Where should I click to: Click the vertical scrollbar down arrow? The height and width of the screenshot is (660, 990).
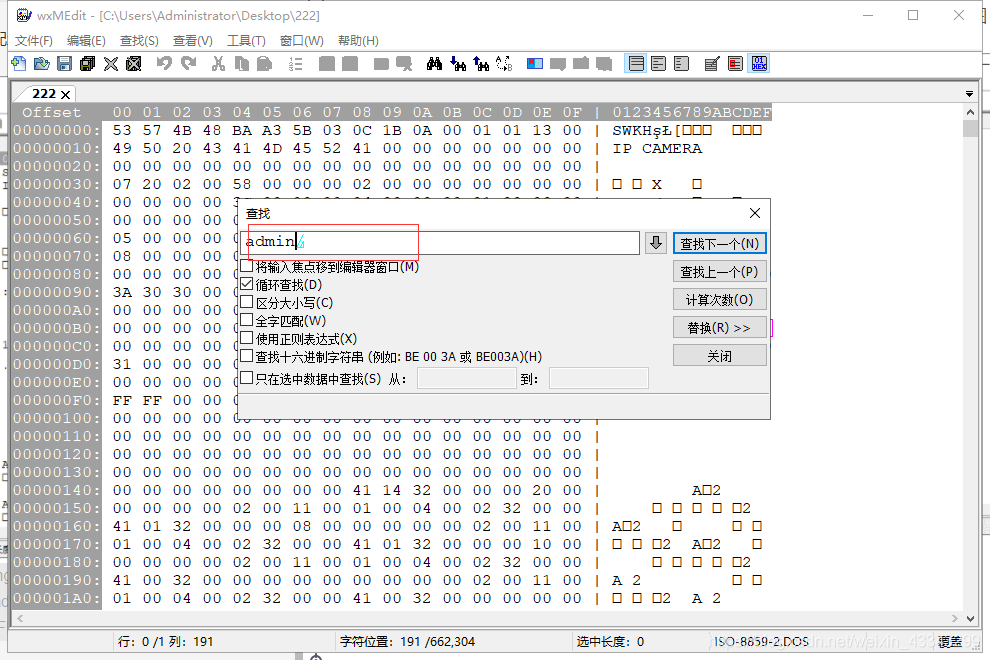coord(970,618)
